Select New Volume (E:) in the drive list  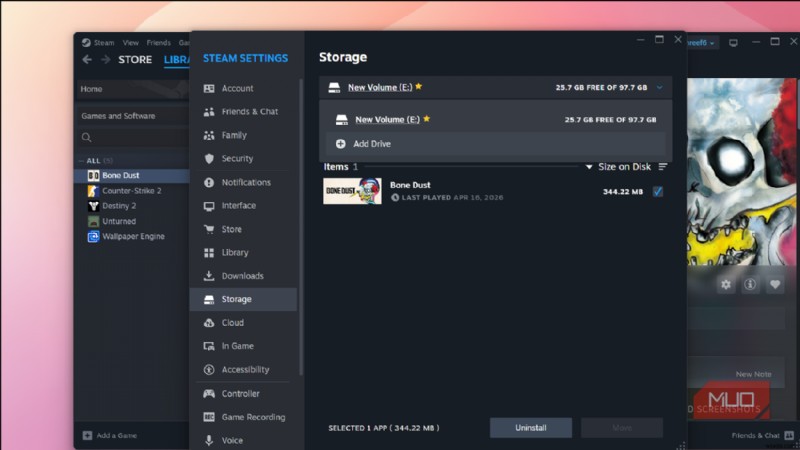click(387, 120)
